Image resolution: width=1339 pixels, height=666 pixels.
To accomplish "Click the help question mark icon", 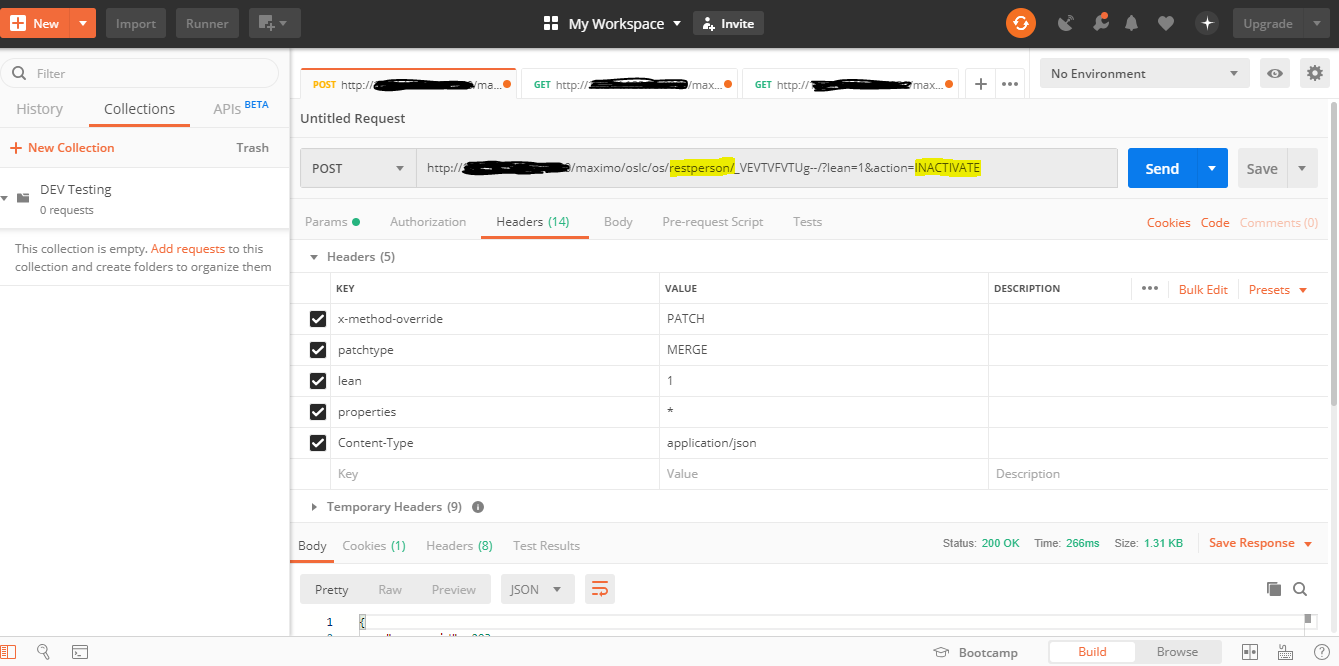I will pos(1322,651).
